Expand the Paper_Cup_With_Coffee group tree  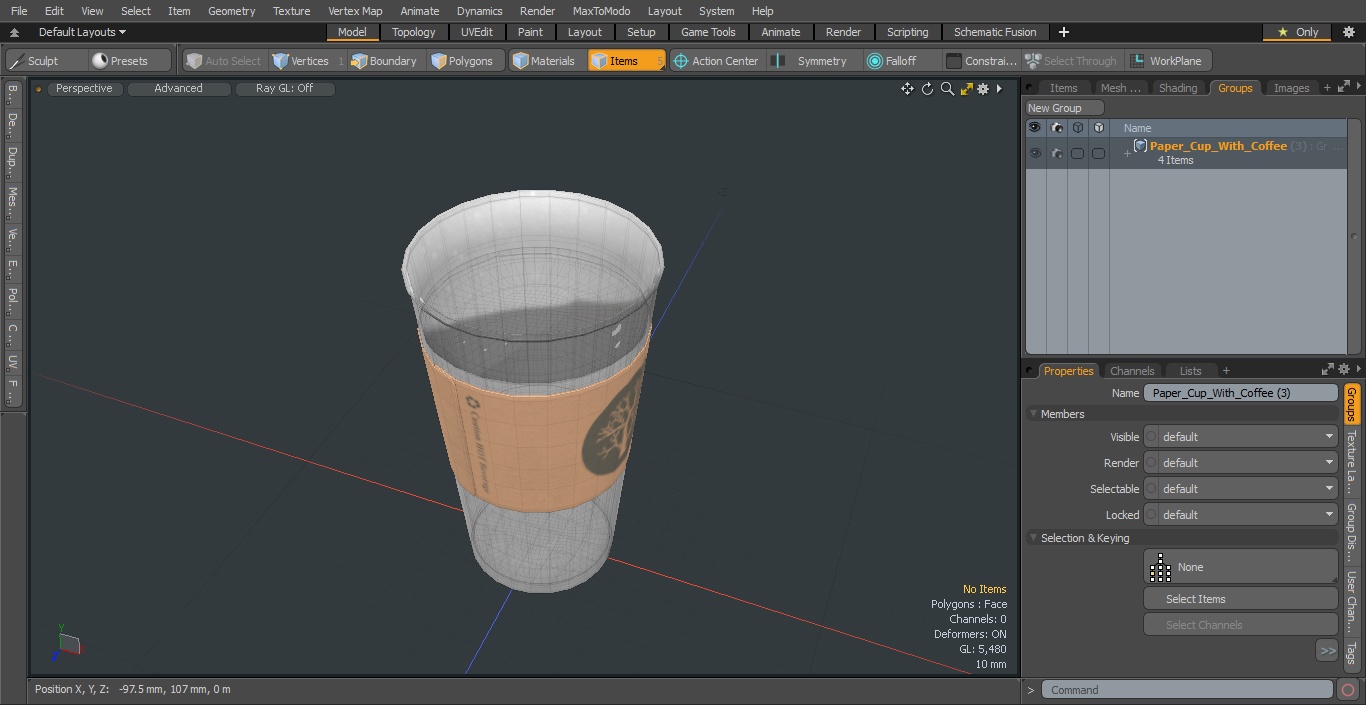(x=1127, y=153)
